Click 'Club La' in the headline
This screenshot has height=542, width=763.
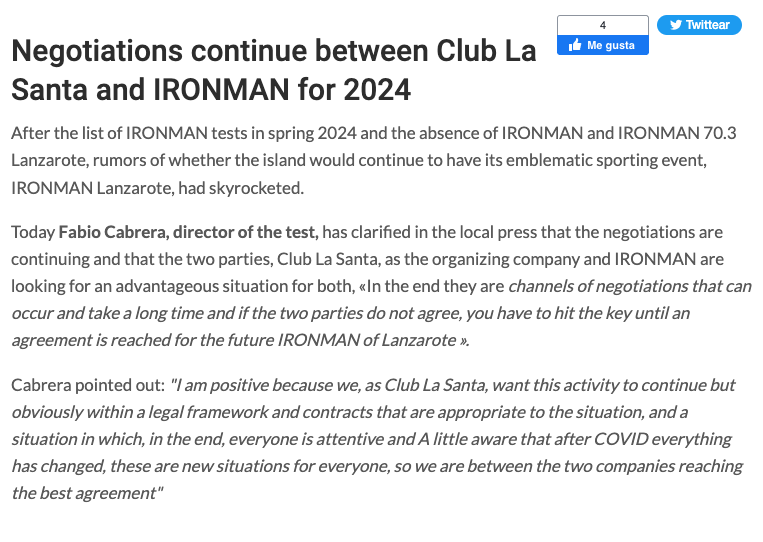(x=486, y=51)
